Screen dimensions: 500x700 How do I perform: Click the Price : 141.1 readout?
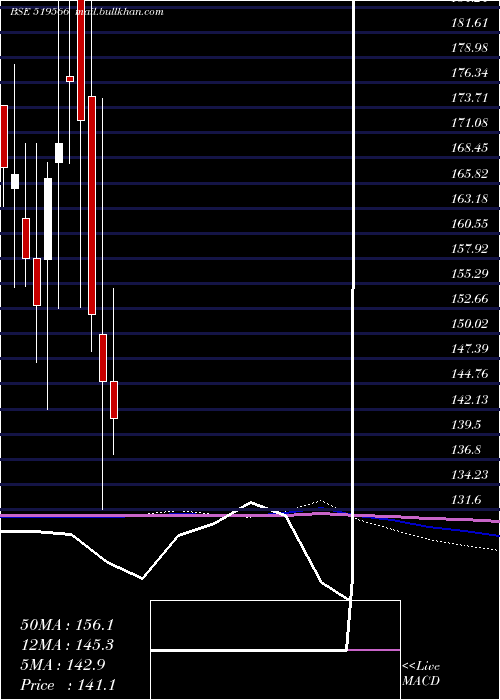tap(68, 685)
